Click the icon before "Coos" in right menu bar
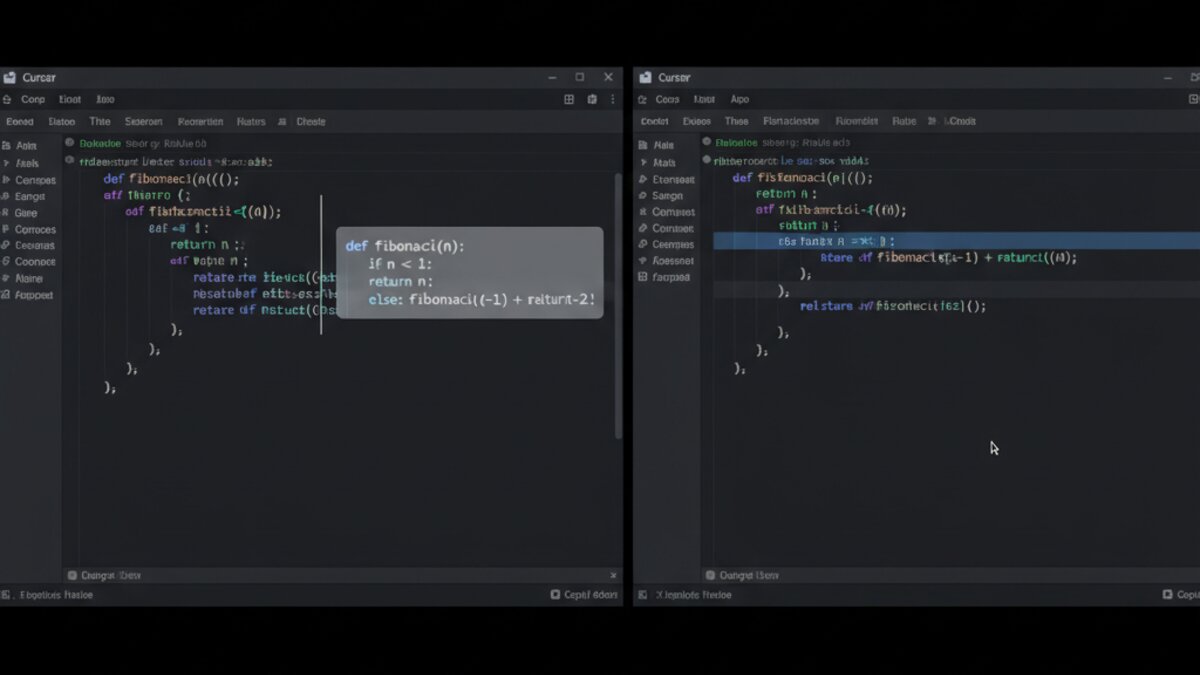 pyautogui.click(x=644, y=99)
